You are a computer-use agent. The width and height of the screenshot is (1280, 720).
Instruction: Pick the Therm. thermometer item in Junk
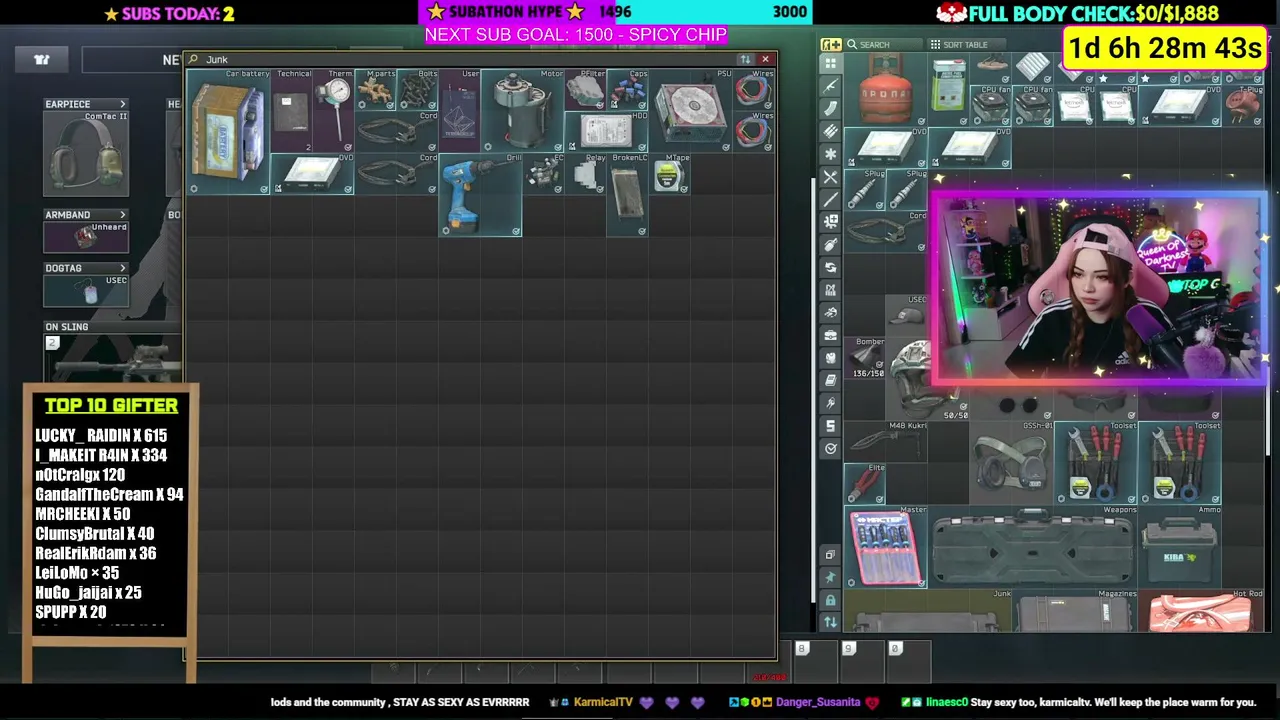[x=333, y=111]
